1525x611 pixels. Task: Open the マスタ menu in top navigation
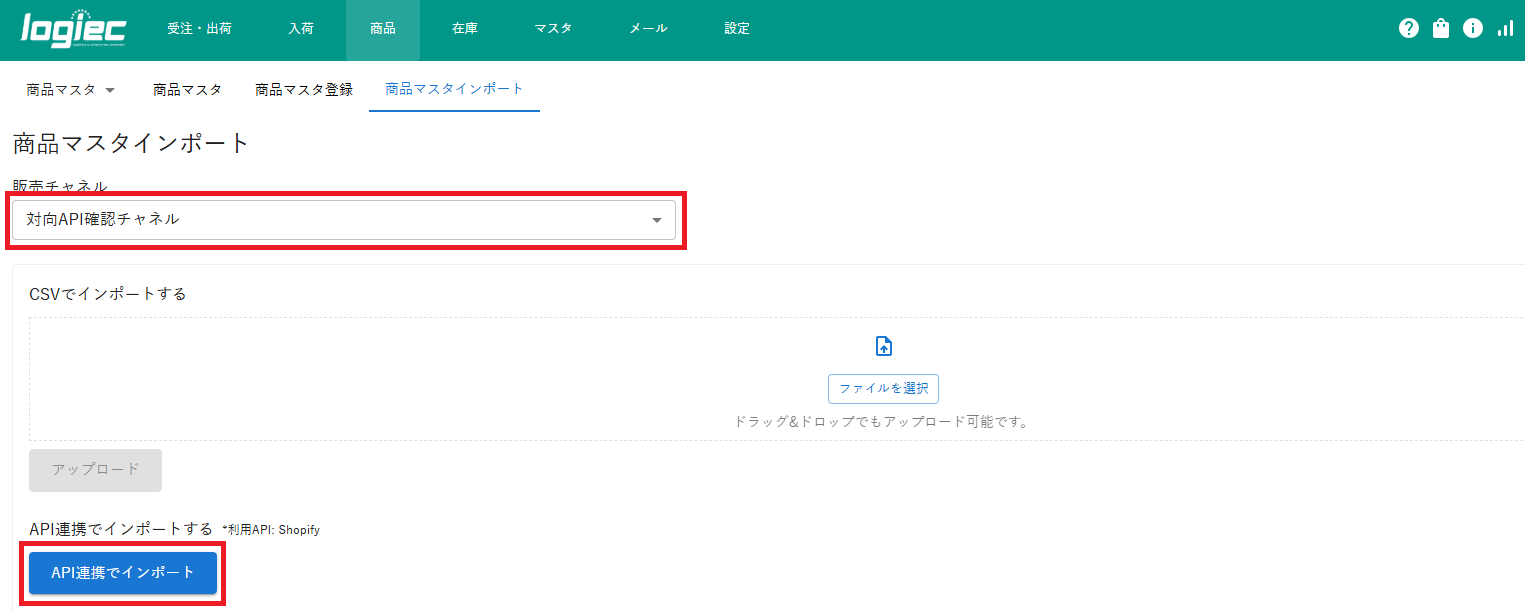pos(553,29)
